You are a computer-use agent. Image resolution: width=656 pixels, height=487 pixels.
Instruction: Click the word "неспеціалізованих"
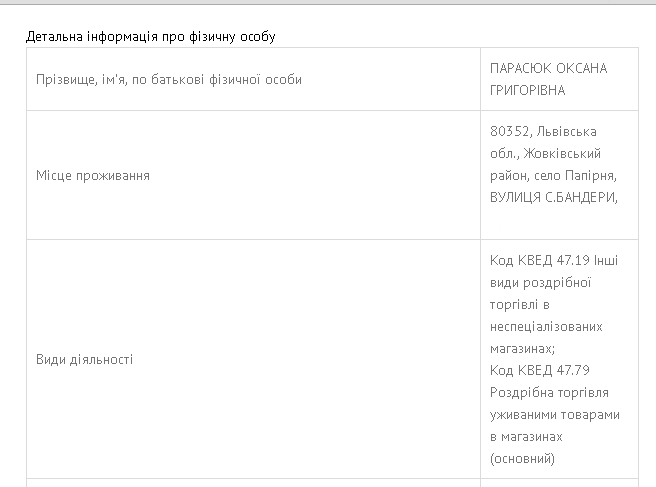click(x=546, y=327)
